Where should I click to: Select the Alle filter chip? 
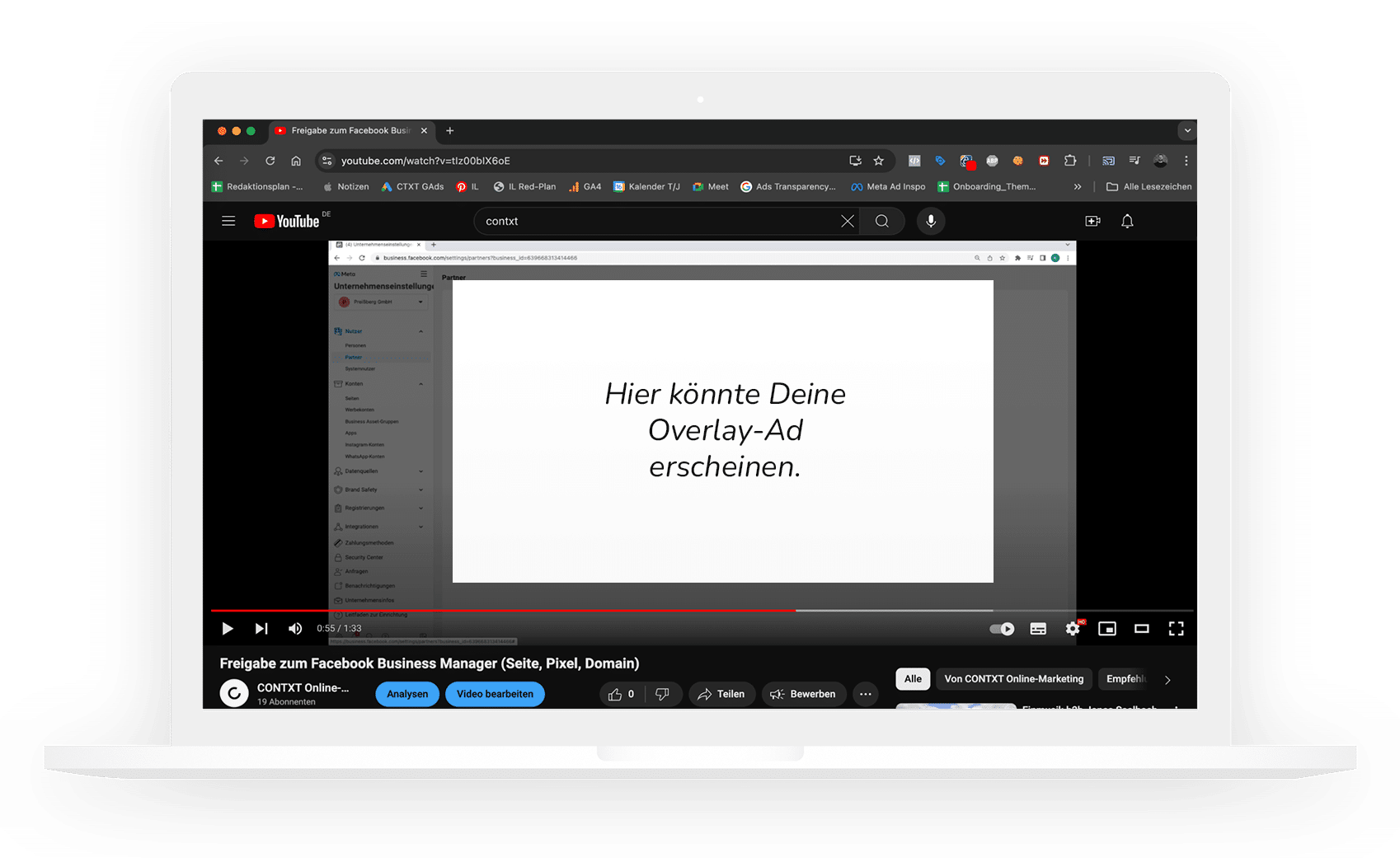pyautogui.click(x=913, y=679)
